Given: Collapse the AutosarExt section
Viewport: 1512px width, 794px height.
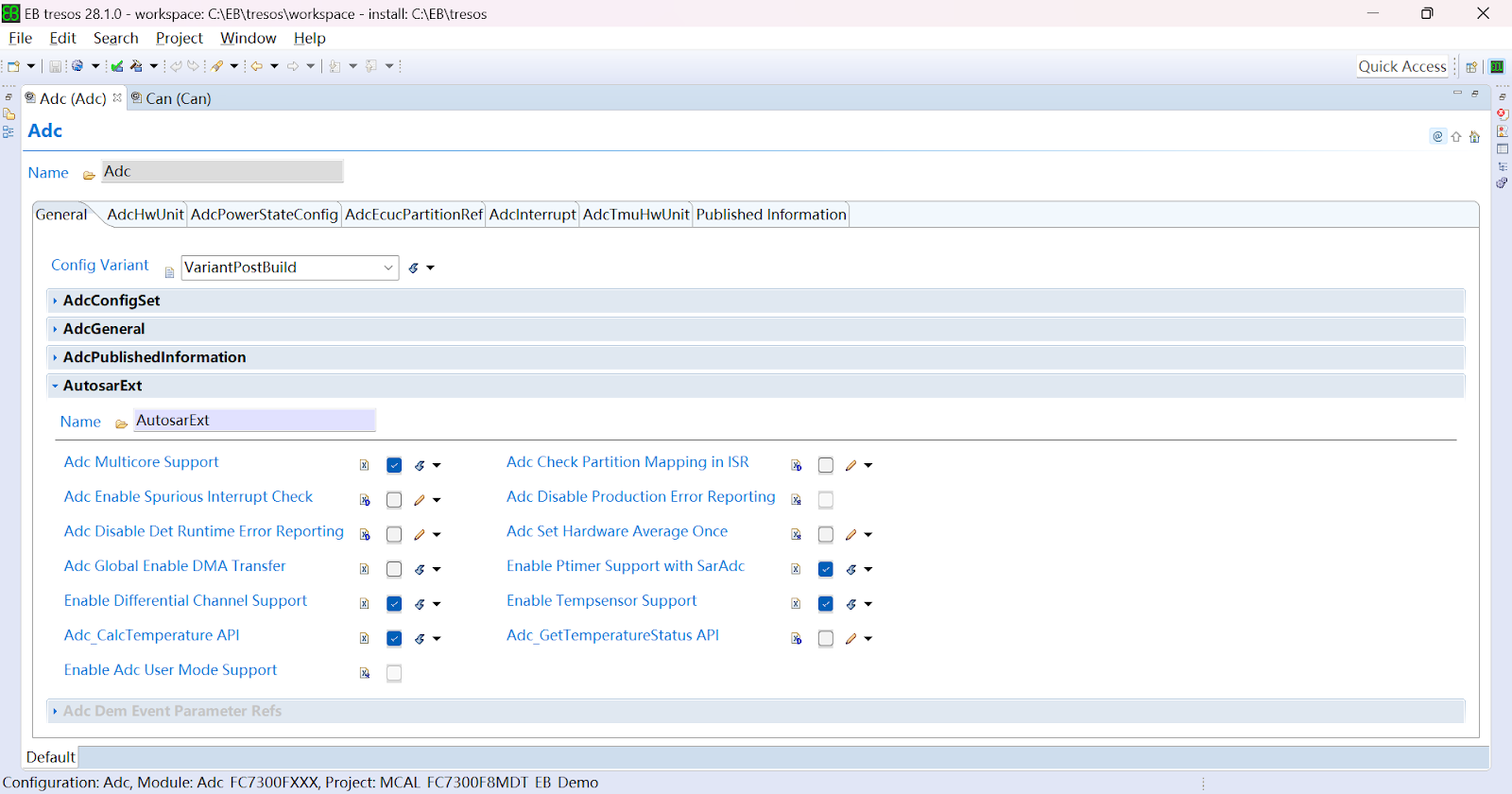Looking at the screenshot, I should click(55, 386).
